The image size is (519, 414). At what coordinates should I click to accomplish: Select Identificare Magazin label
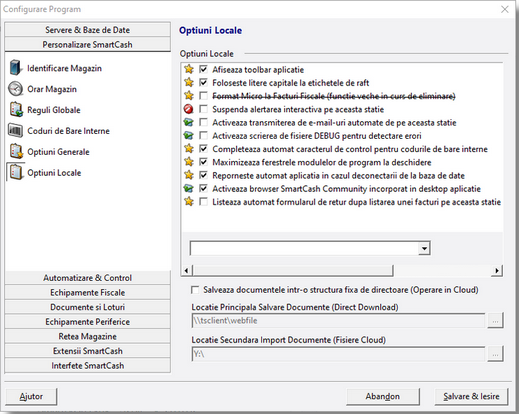[64, 68]
